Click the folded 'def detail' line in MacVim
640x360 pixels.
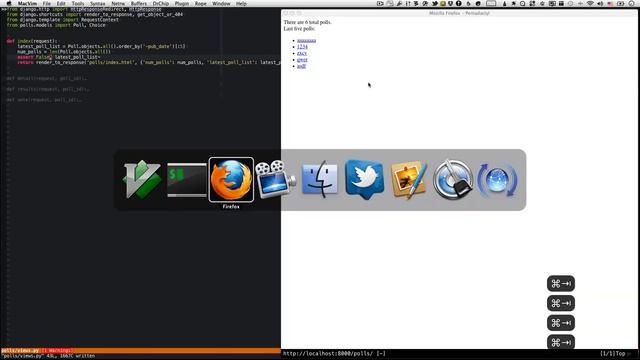47,78
